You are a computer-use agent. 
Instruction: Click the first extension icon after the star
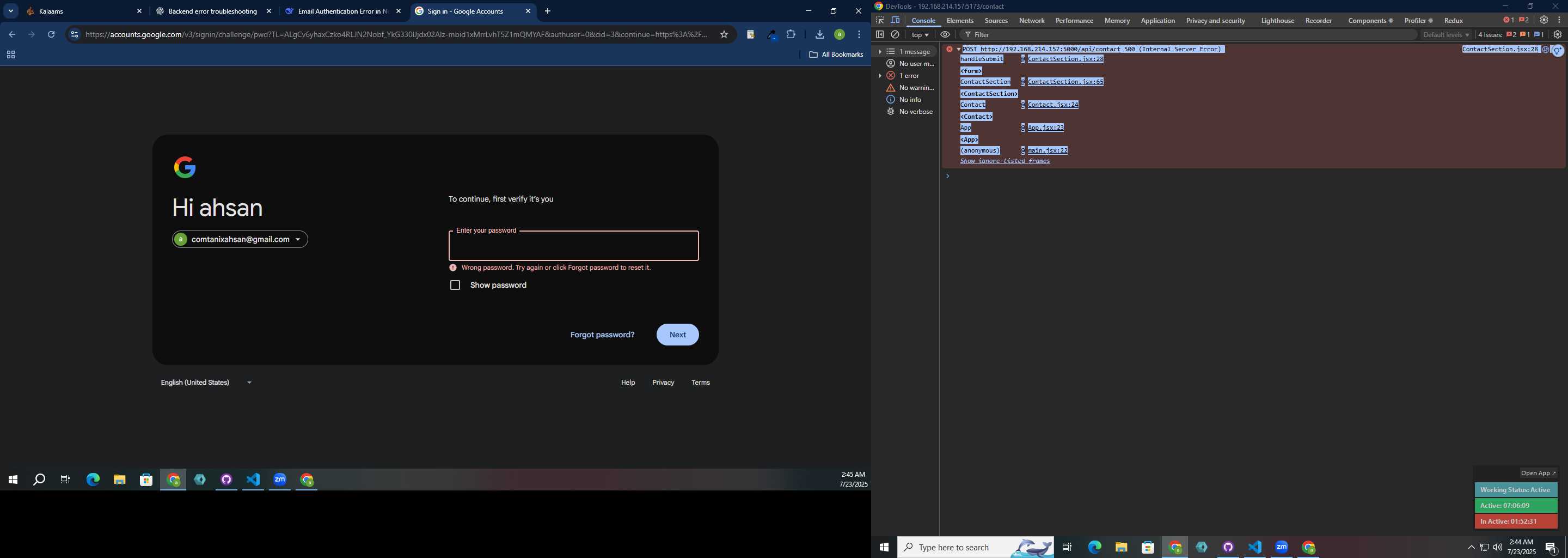tap(751, 35)
